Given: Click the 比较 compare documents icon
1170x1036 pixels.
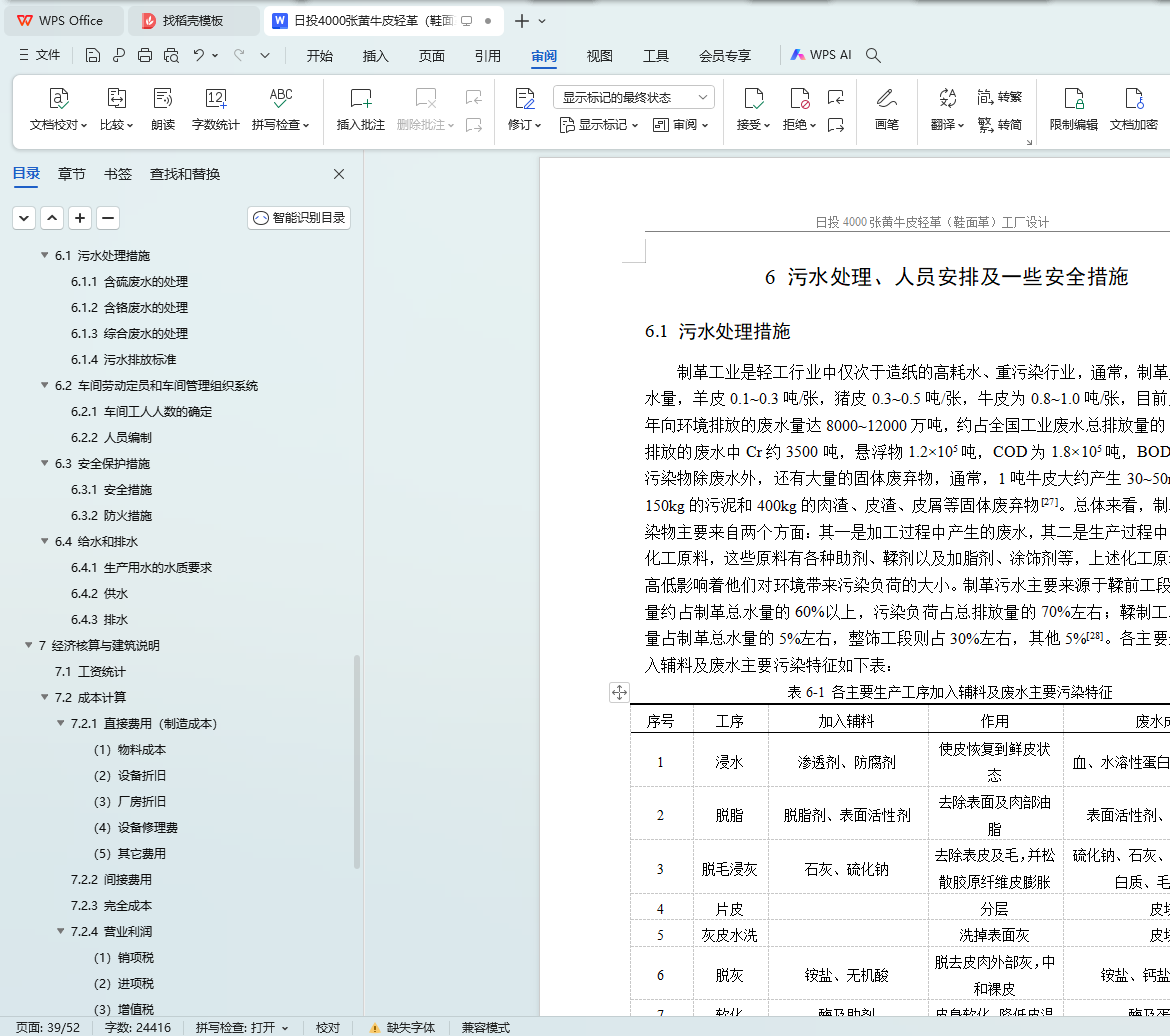Looking at the screenshot, I should click(x=116, y=109).
